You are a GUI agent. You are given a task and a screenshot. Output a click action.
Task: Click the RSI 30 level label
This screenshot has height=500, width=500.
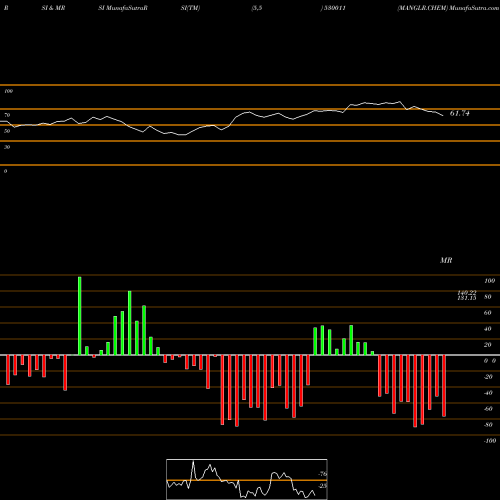[x=7, y=147]
